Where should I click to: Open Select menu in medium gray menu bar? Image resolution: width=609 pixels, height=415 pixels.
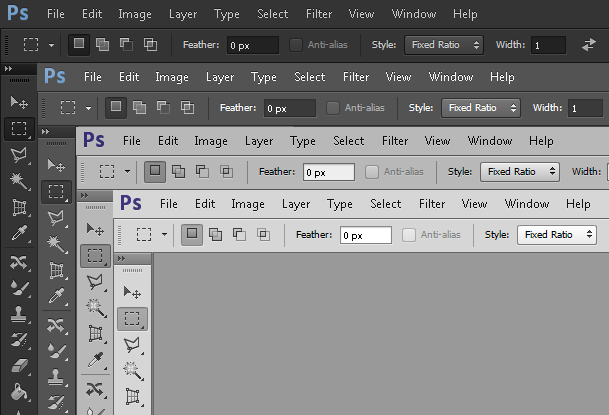click(348, 141)
